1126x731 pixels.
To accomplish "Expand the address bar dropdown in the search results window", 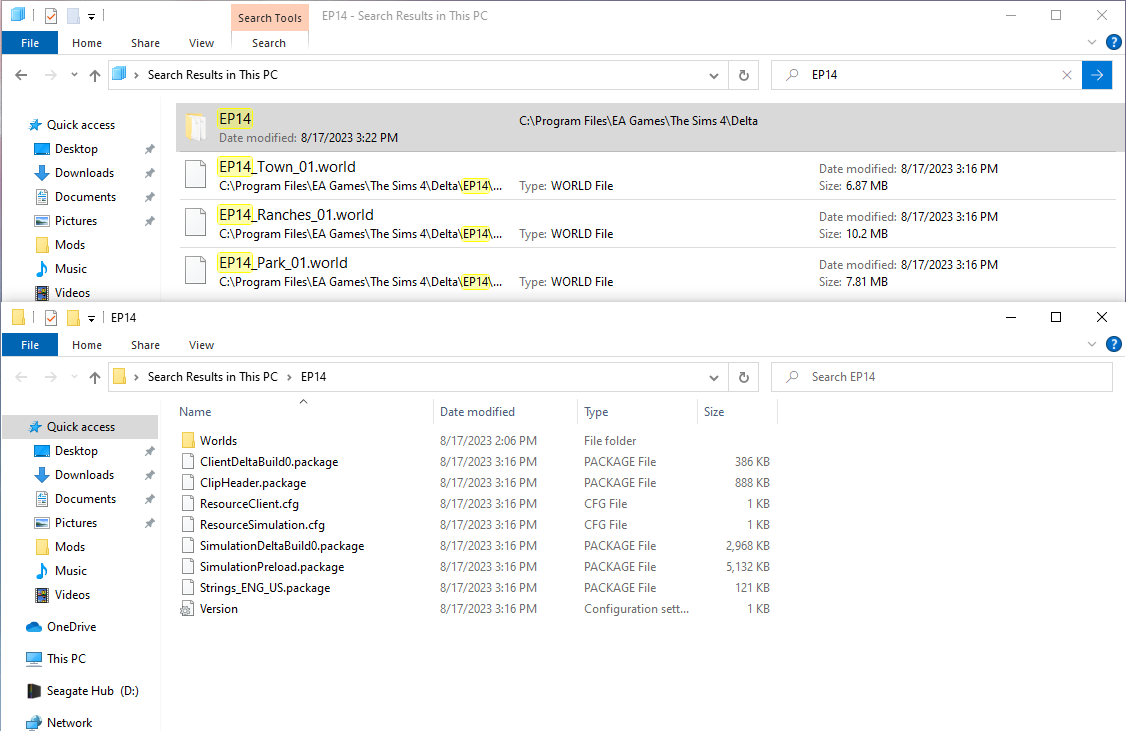I will [713, 75].
